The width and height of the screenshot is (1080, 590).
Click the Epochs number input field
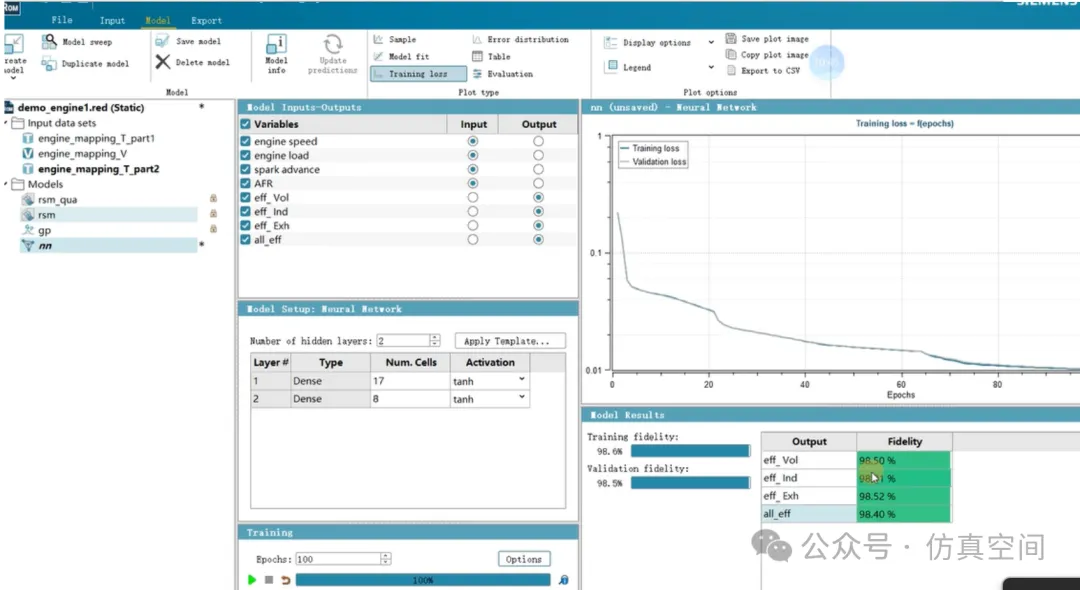point(335,559)
